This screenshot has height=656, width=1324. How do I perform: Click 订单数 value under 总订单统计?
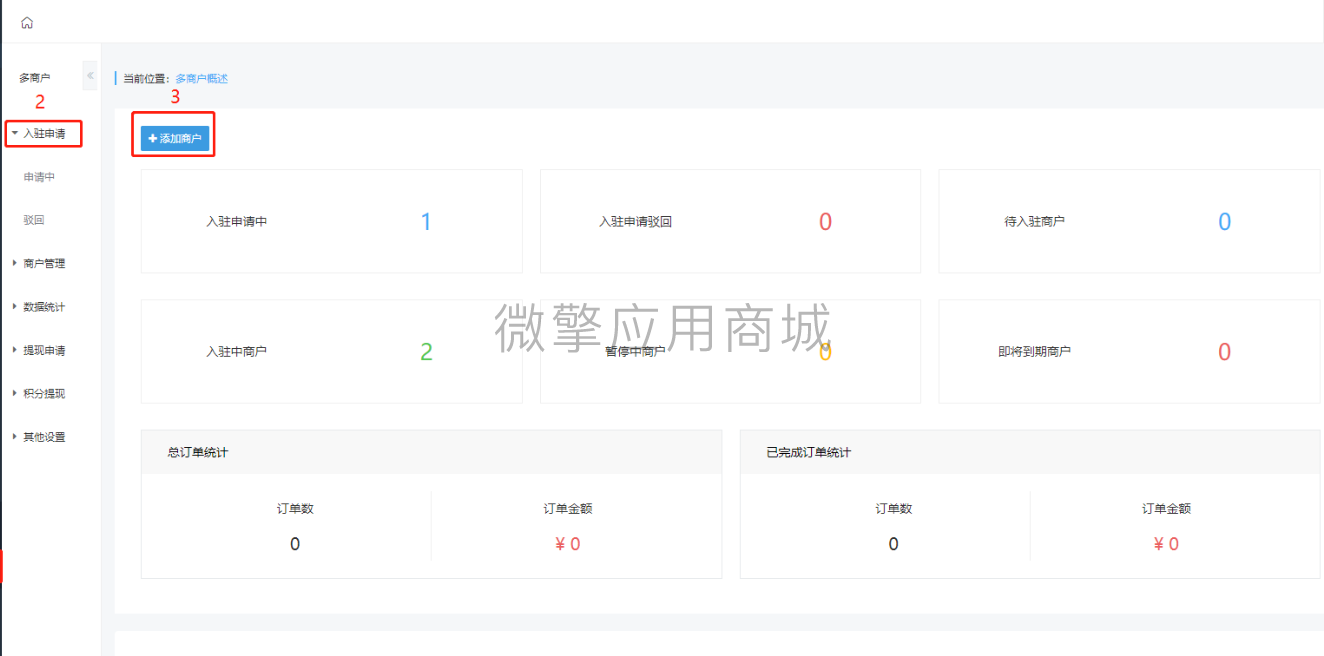(x=295, y=544)
